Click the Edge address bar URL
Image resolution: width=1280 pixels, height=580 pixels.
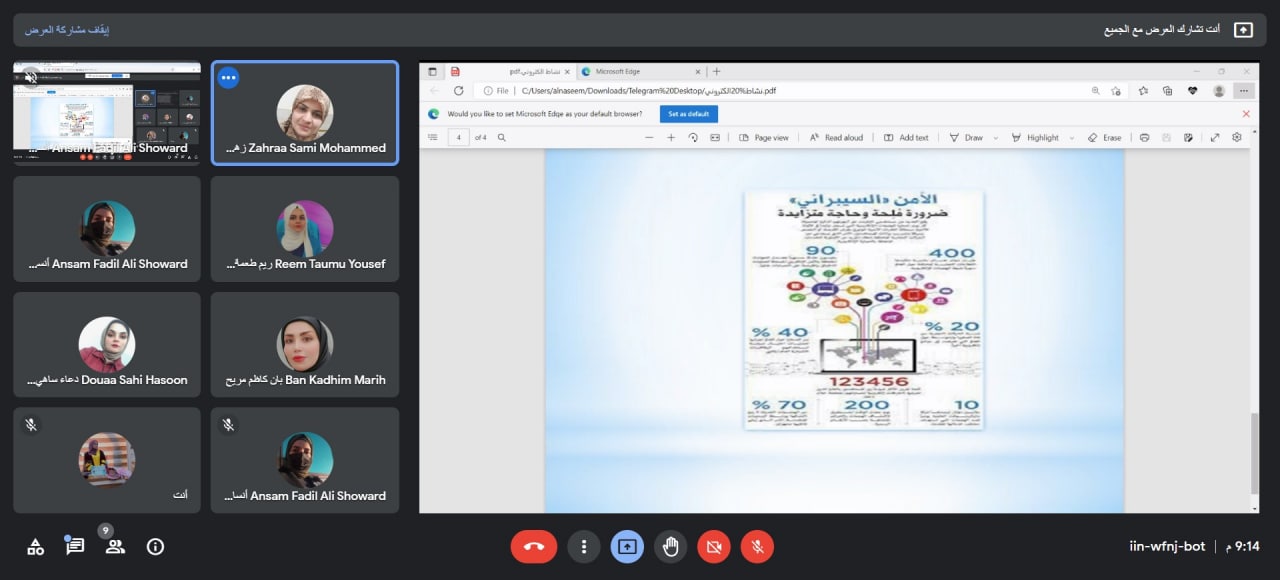point(648,91)
